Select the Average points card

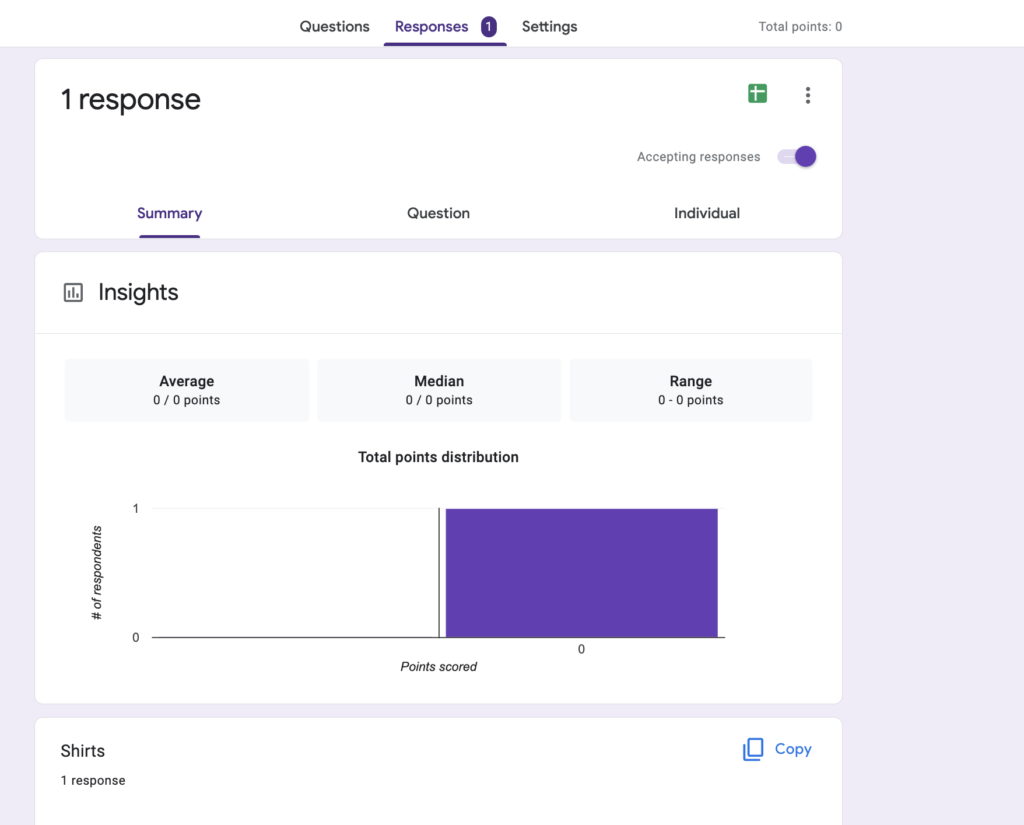pos(186,390)
